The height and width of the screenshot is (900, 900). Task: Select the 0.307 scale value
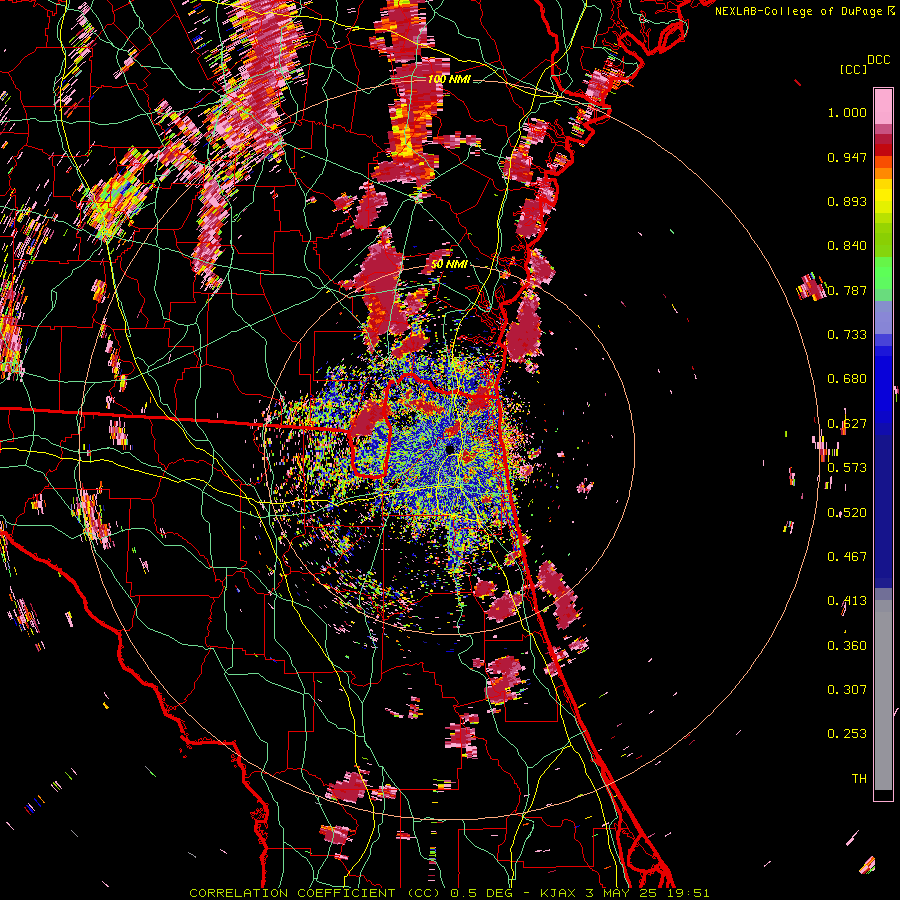(847, 690)
